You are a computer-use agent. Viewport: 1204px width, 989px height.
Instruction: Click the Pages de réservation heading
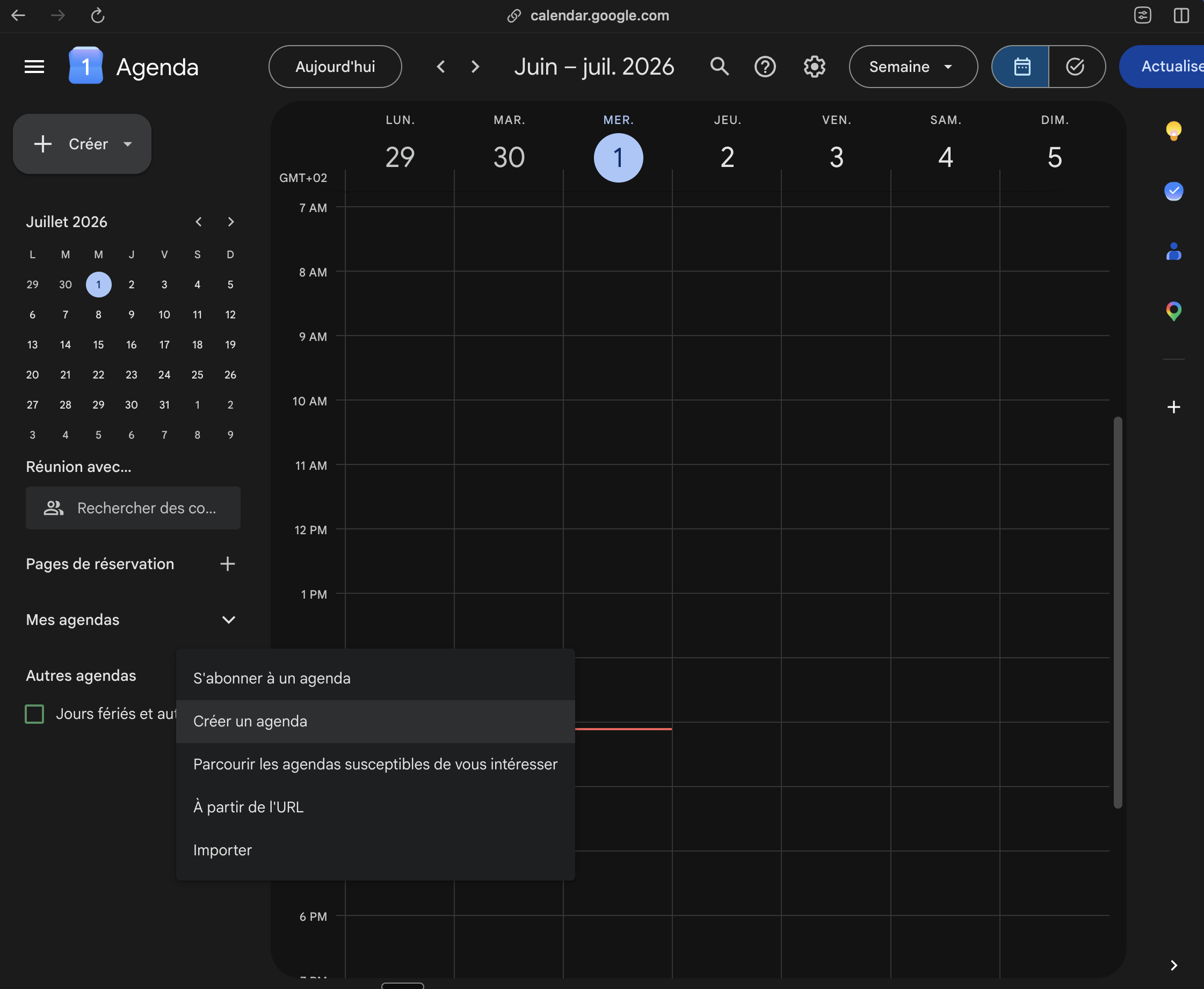(x=100, y=564)
